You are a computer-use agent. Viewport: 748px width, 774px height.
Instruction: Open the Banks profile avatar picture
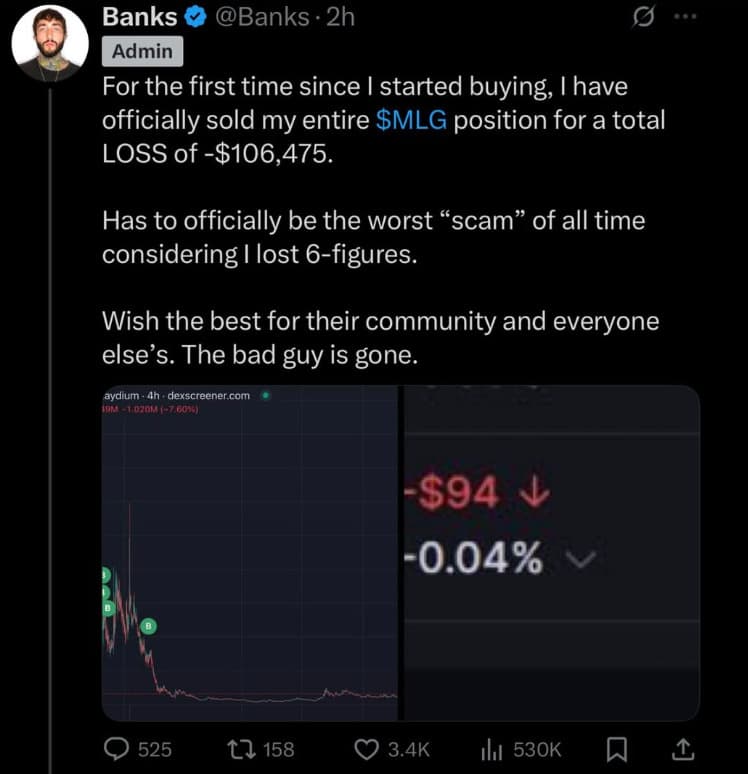coord(50,44)
